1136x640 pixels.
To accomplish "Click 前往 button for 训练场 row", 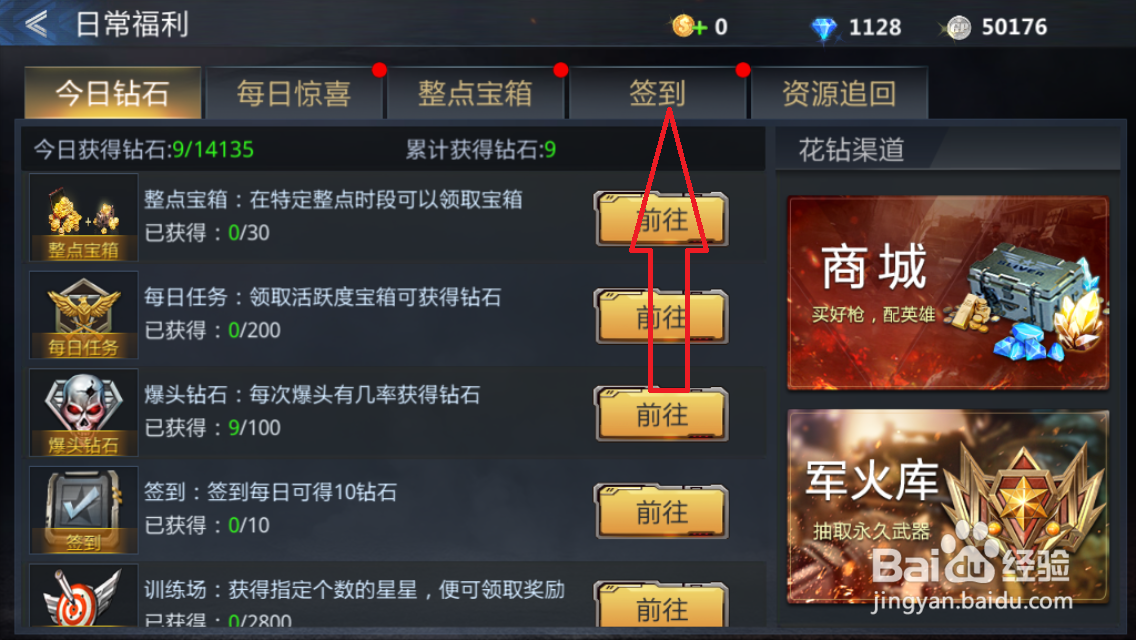I will pos(661,604).
